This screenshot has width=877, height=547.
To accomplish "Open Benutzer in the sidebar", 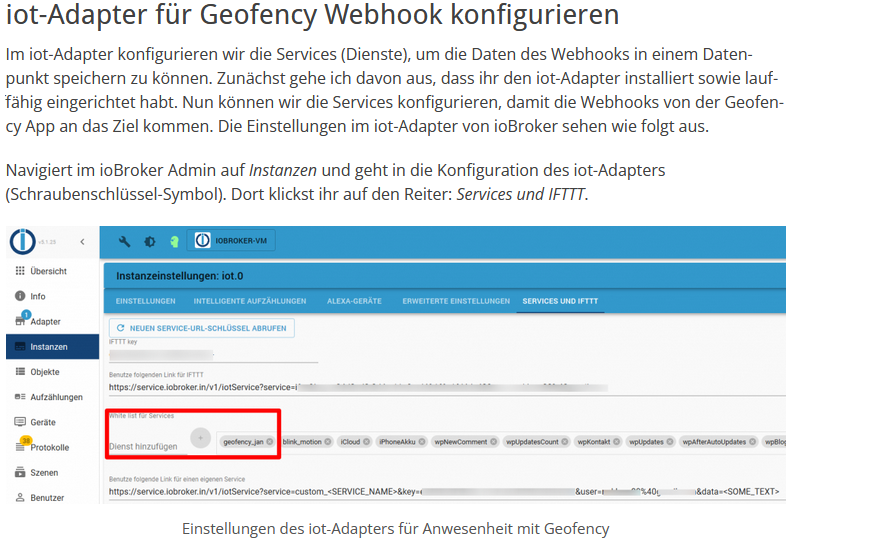I will 53,497.
